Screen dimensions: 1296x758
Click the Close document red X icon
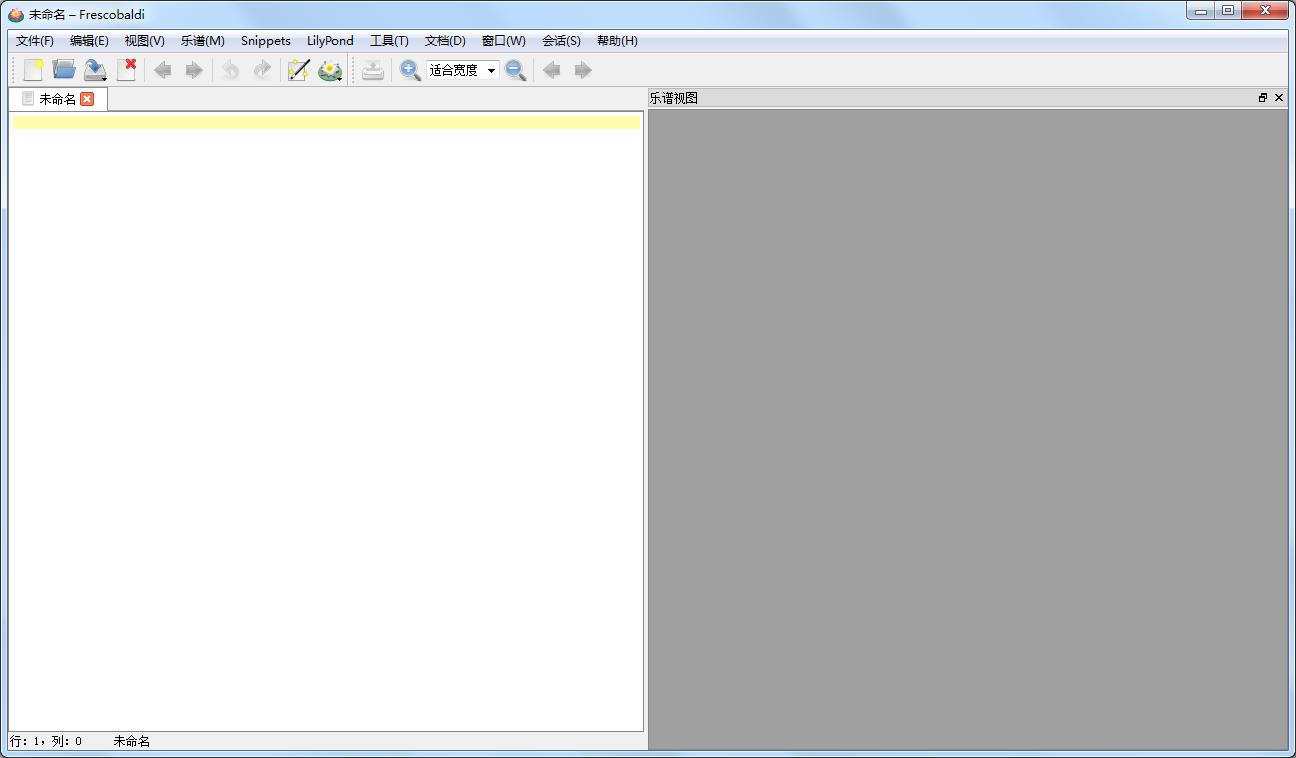coord(126,70)
